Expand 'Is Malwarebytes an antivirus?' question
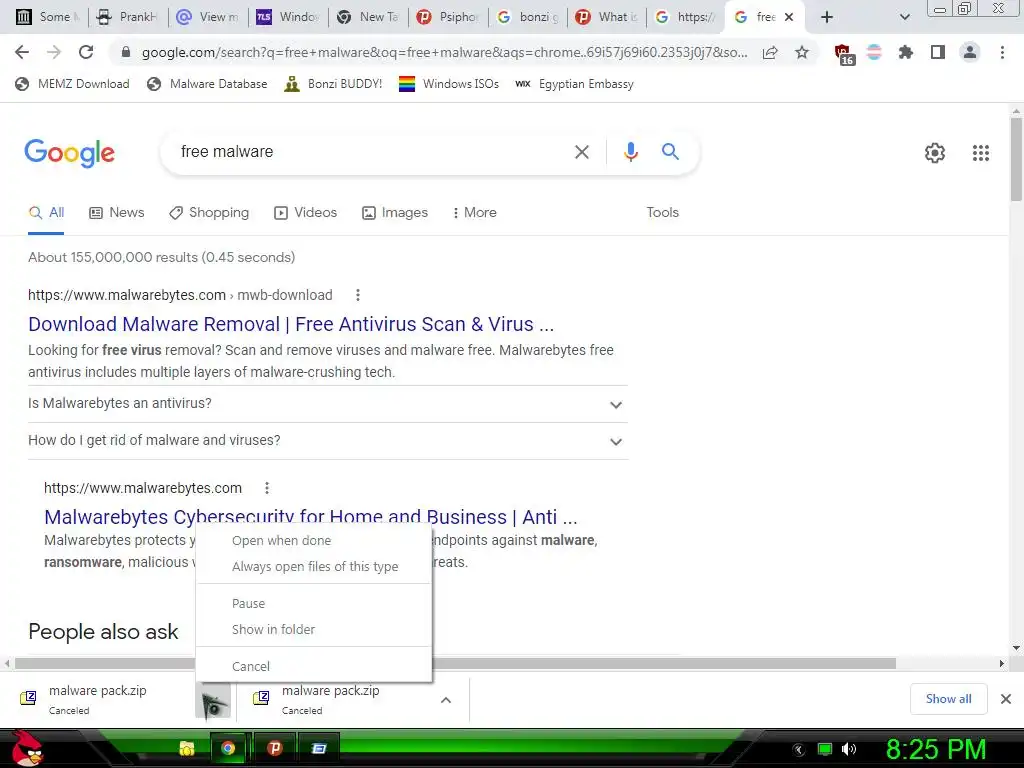The image size is (1024, 768). coord(328,404)
